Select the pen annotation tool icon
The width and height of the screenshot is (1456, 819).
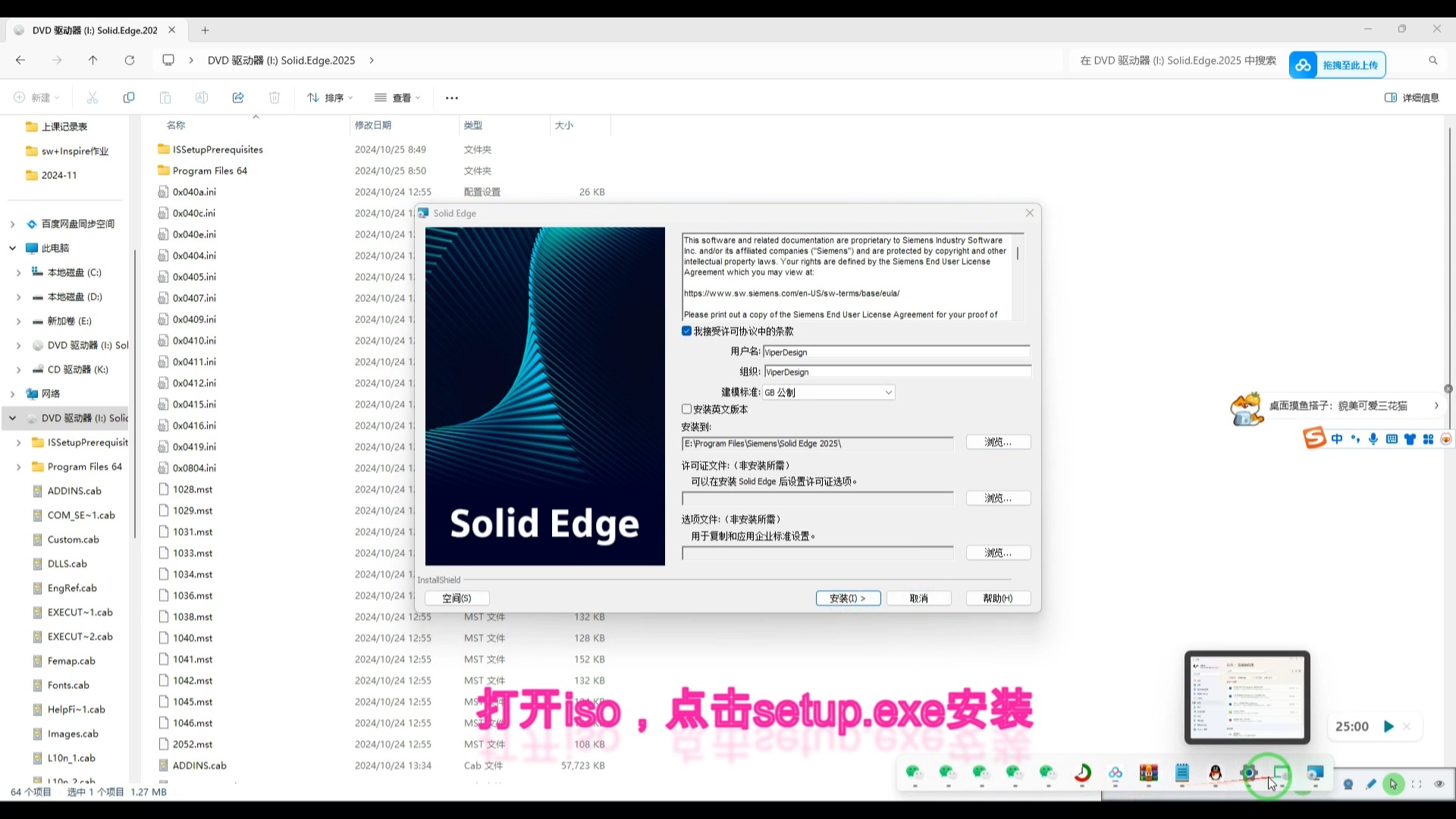click(x=1371, y=784)
